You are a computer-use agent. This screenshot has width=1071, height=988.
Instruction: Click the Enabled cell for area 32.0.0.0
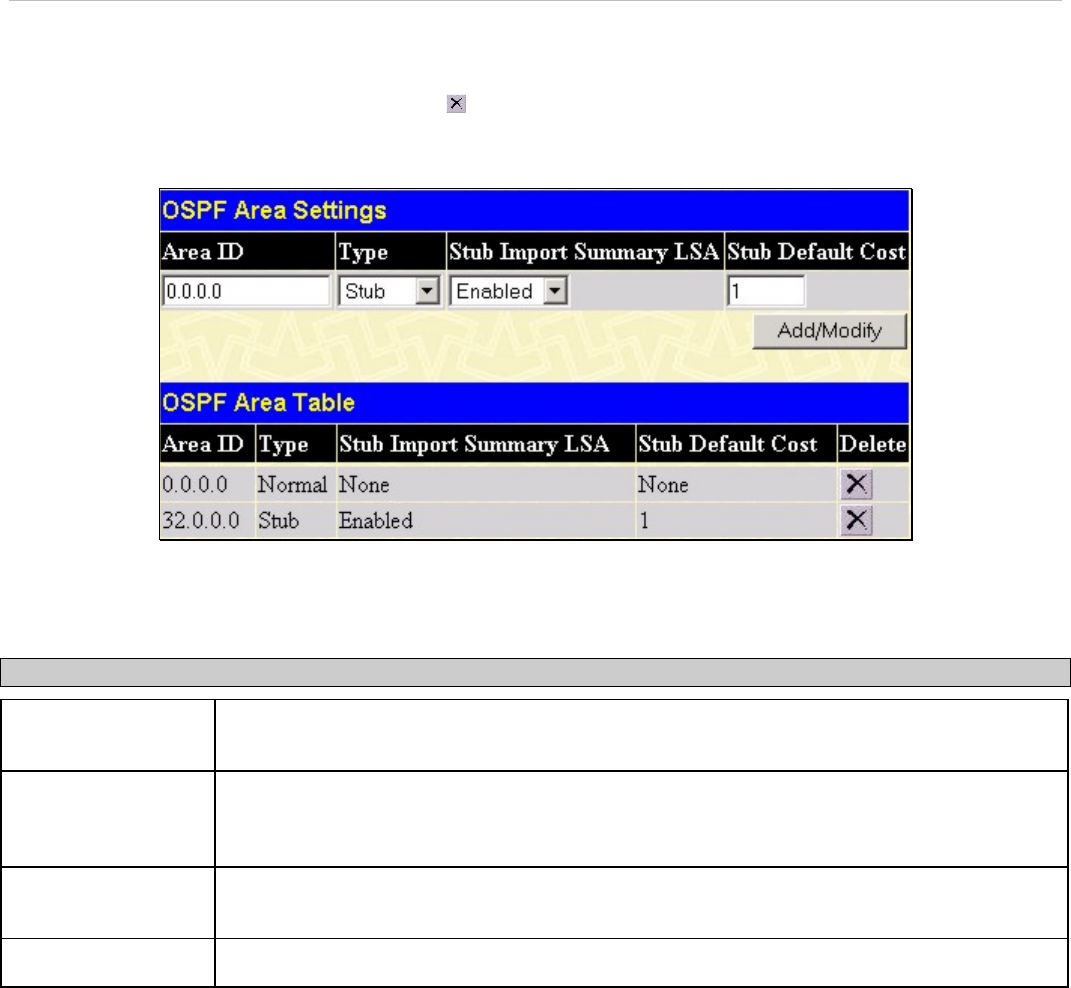375,521
